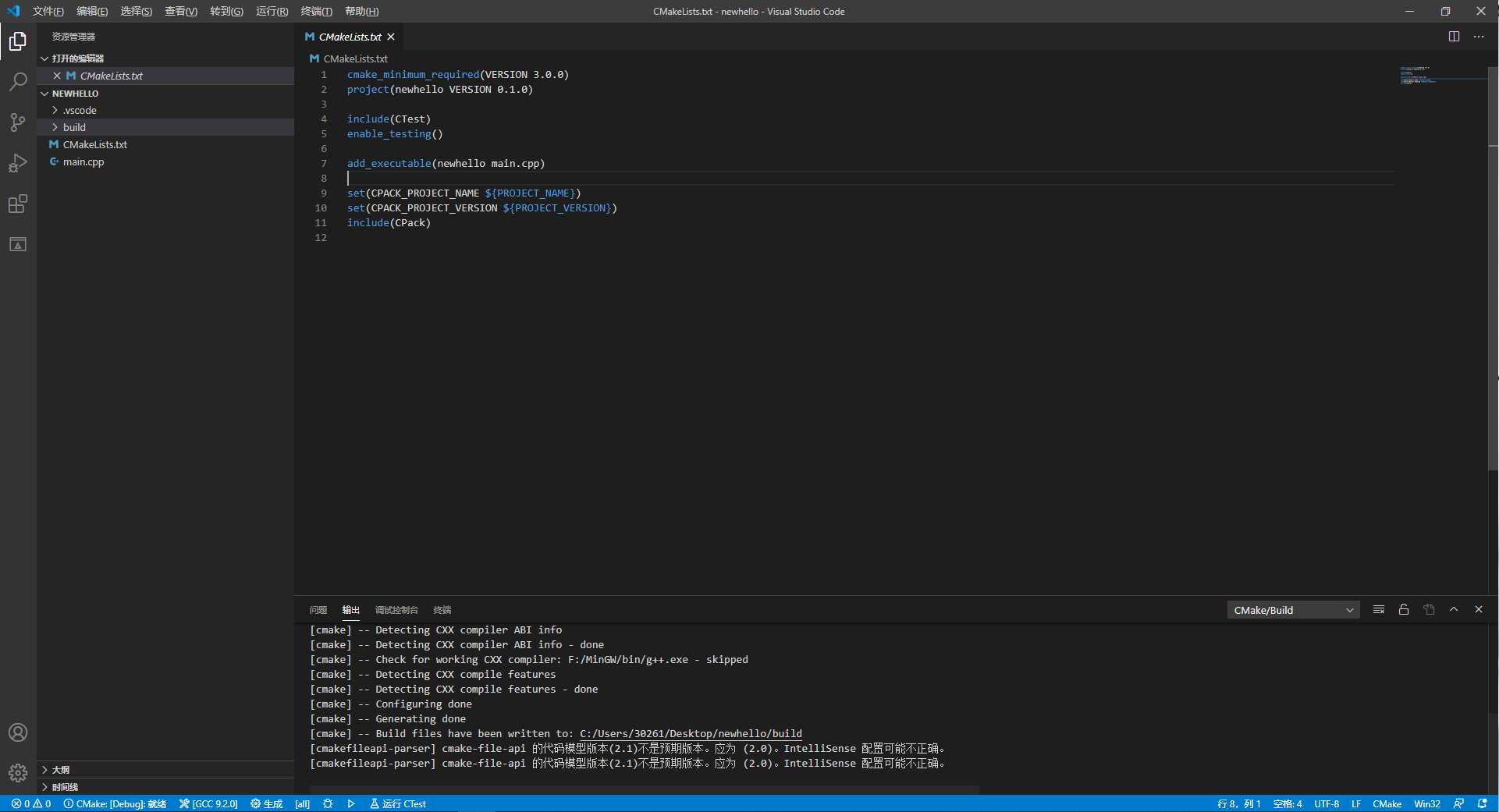Open the Accounts menu icon
The image size is (1499, 812).
click(18, 732)
